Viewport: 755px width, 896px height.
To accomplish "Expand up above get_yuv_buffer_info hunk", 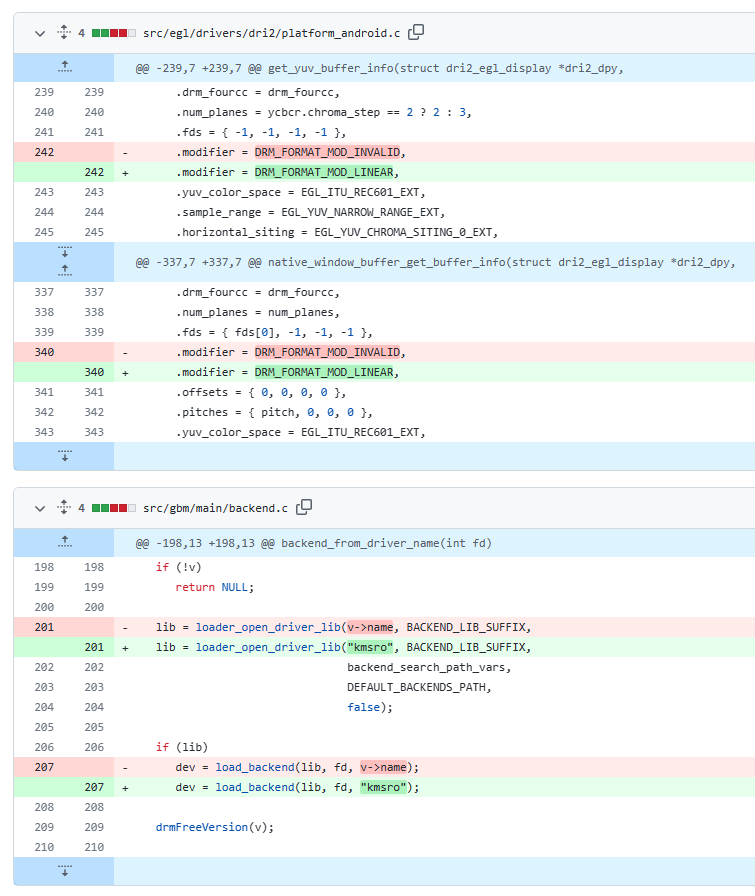I will [x=65, y=67].
